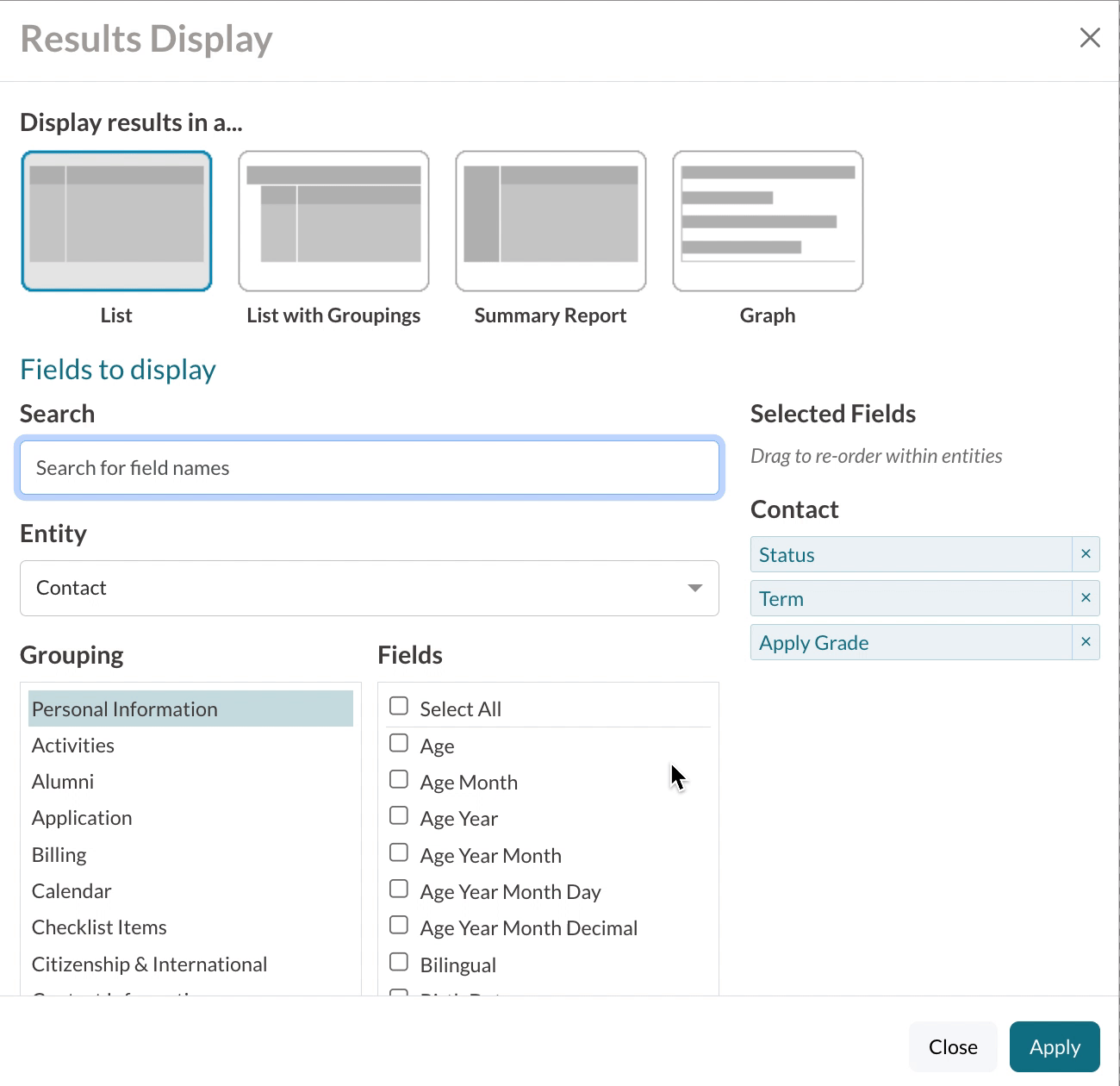This screenshot has width=1120, height=1086.
Task: Select the List display layout icon
Action: tap(116, 221)
